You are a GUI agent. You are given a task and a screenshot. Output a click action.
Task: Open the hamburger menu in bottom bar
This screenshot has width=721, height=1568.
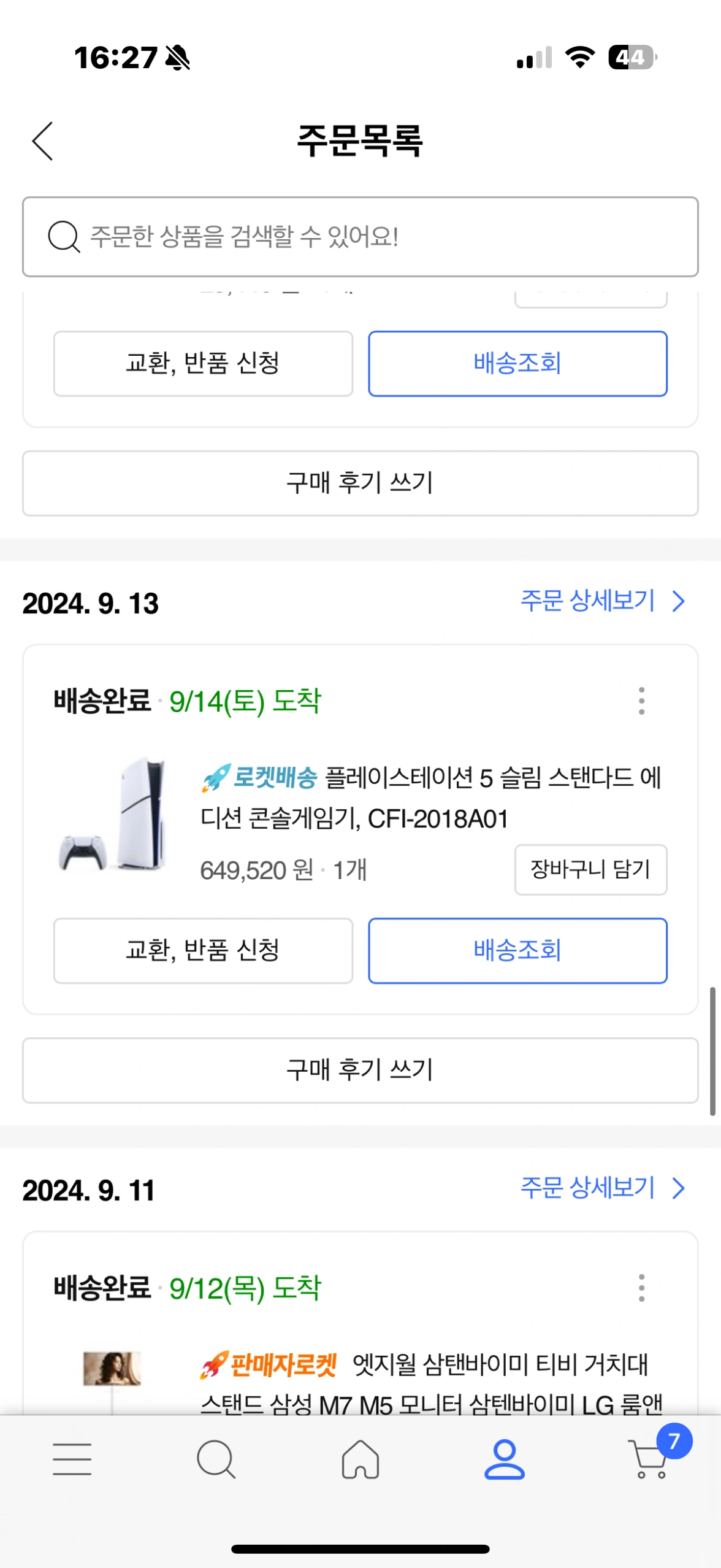72,1459
